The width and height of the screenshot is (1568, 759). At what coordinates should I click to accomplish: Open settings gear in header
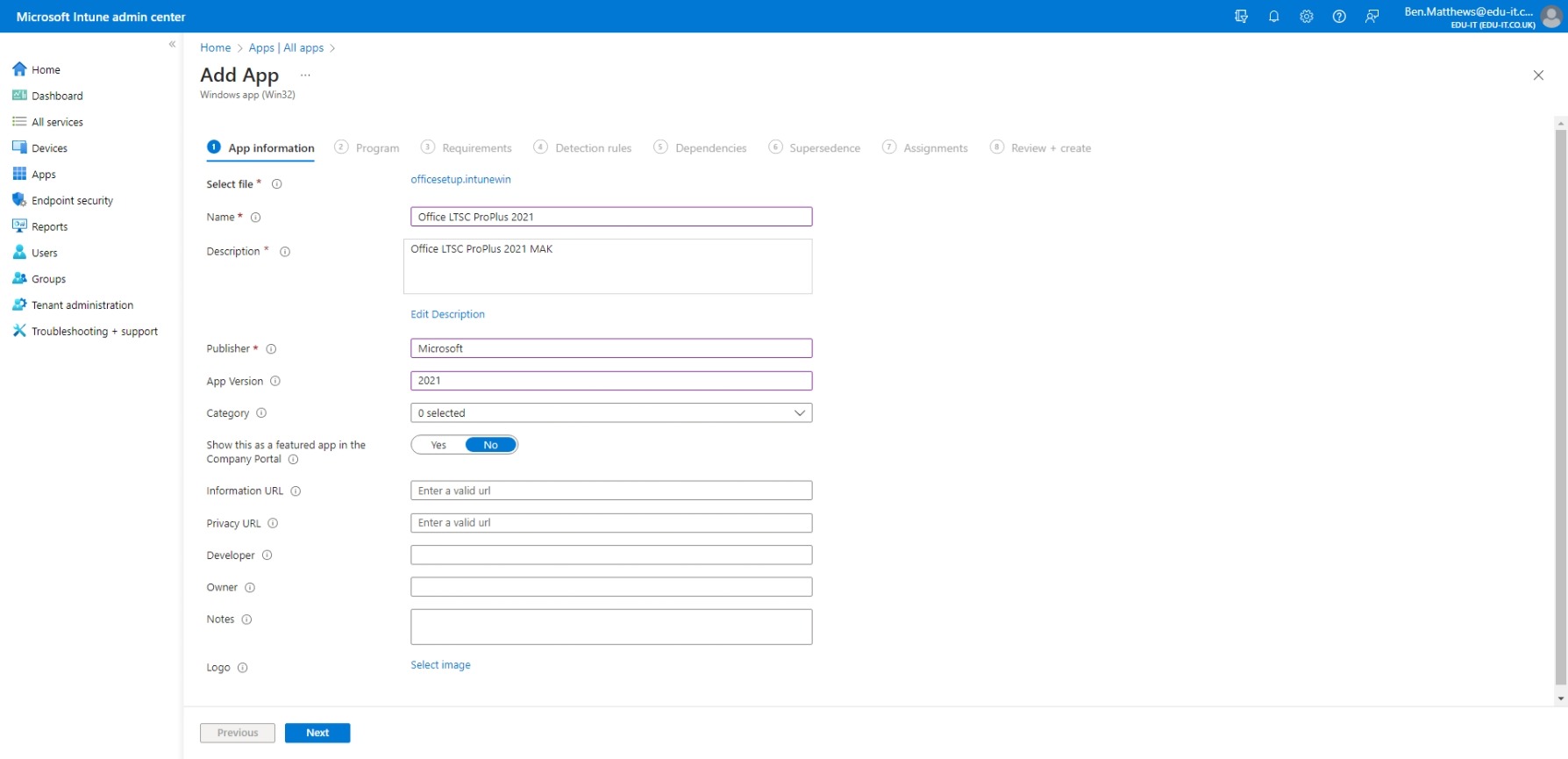[x=1307, y=17]
